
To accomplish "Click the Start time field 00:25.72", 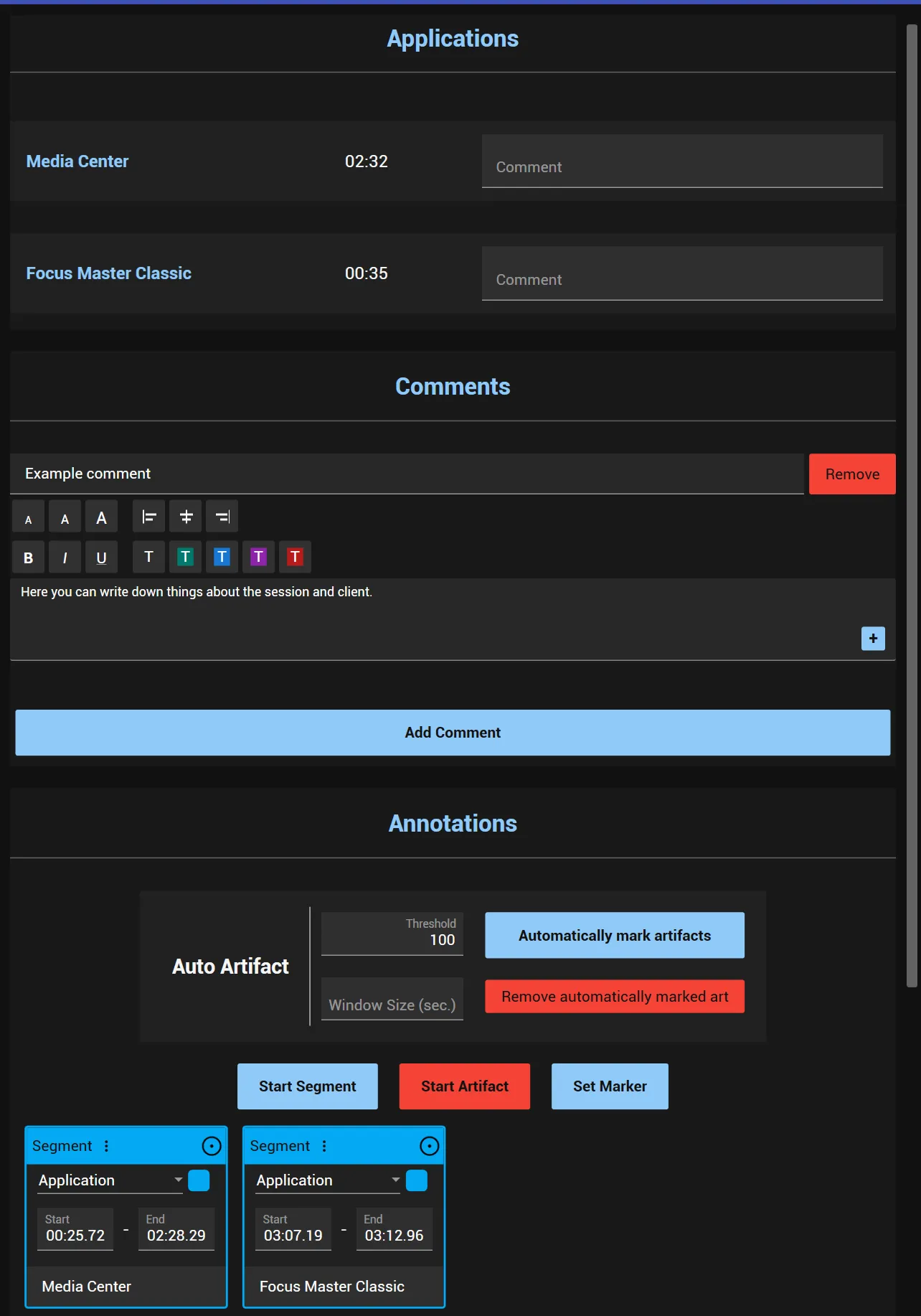I will [75, 1229].
